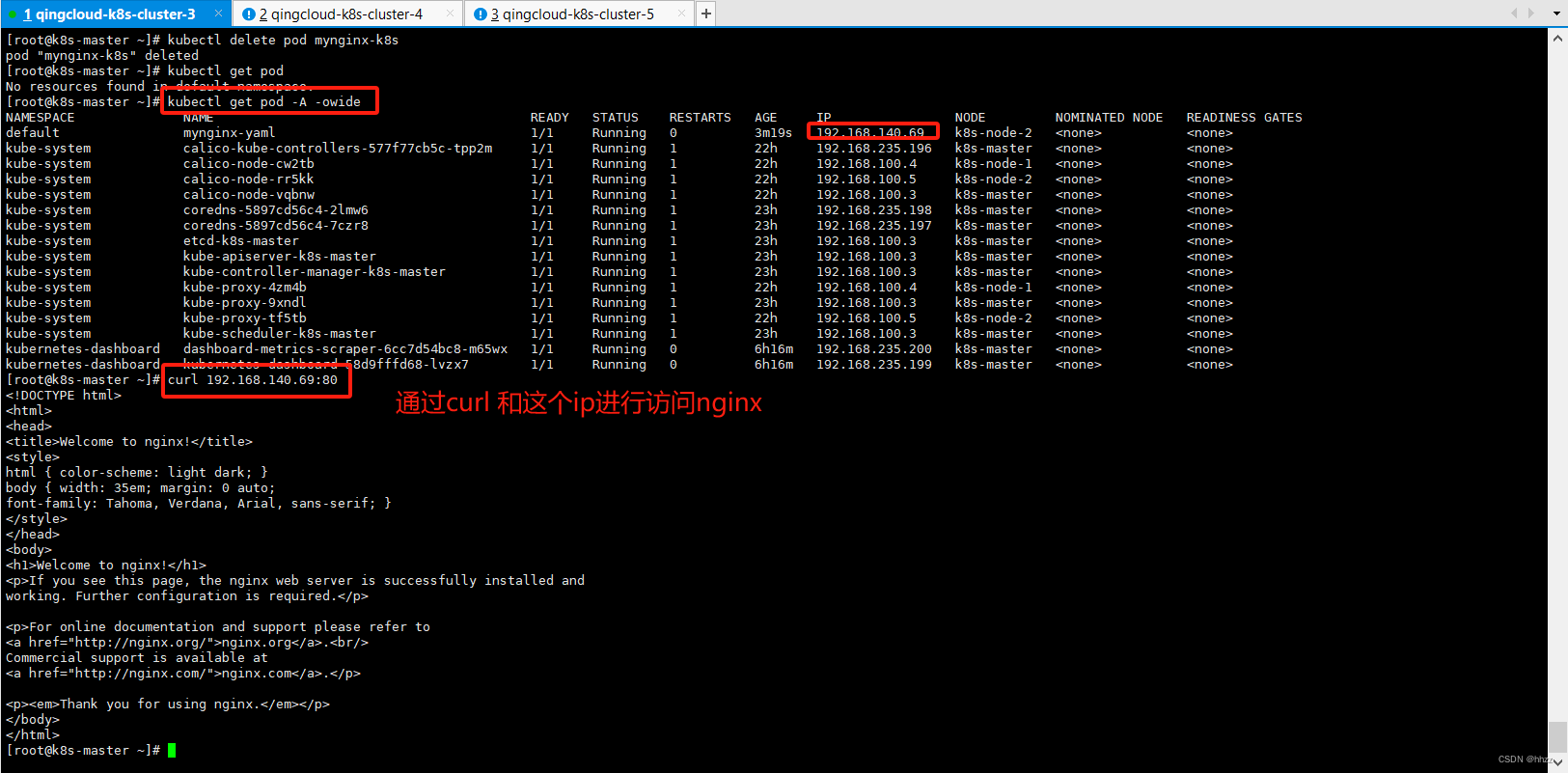Click the blue alert icon on cluster-5 tab

[481, 14]
